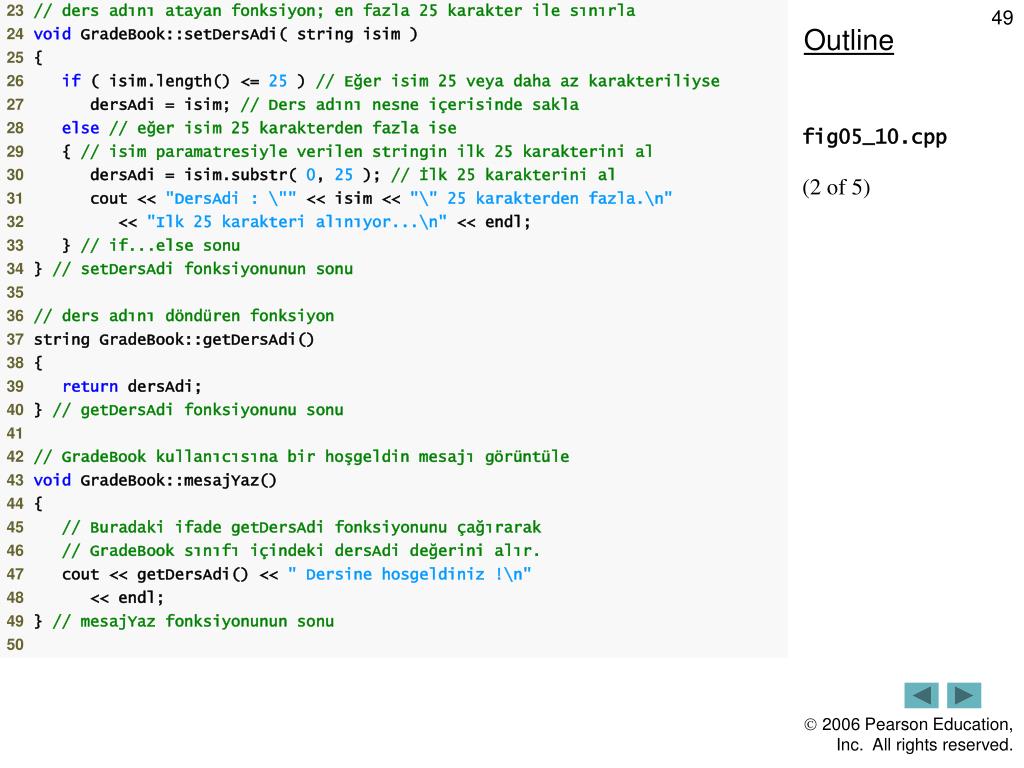
Task: Click "setDersAdi fonksiyonunun sonu" comment
Action: click(x=202, y=269)
